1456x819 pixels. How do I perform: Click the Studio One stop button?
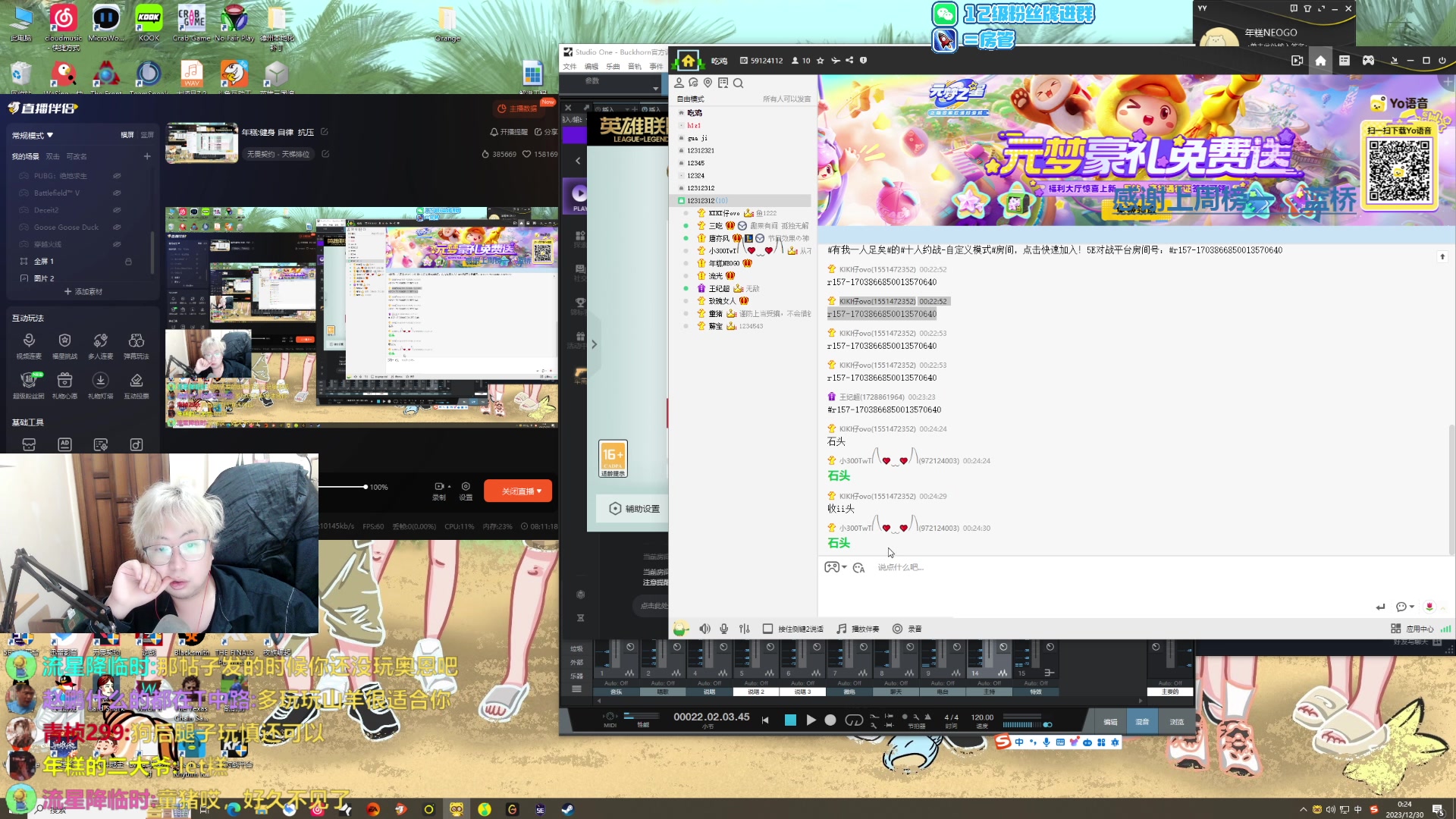point(790,720)
